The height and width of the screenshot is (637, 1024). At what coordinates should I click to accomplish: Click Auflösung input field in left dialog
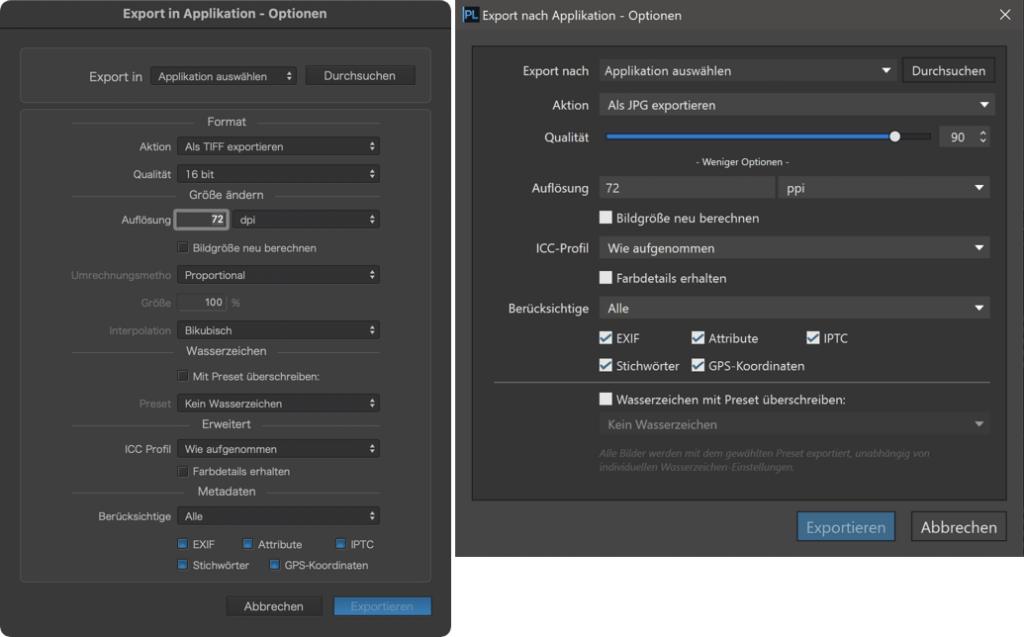[202, 220]
